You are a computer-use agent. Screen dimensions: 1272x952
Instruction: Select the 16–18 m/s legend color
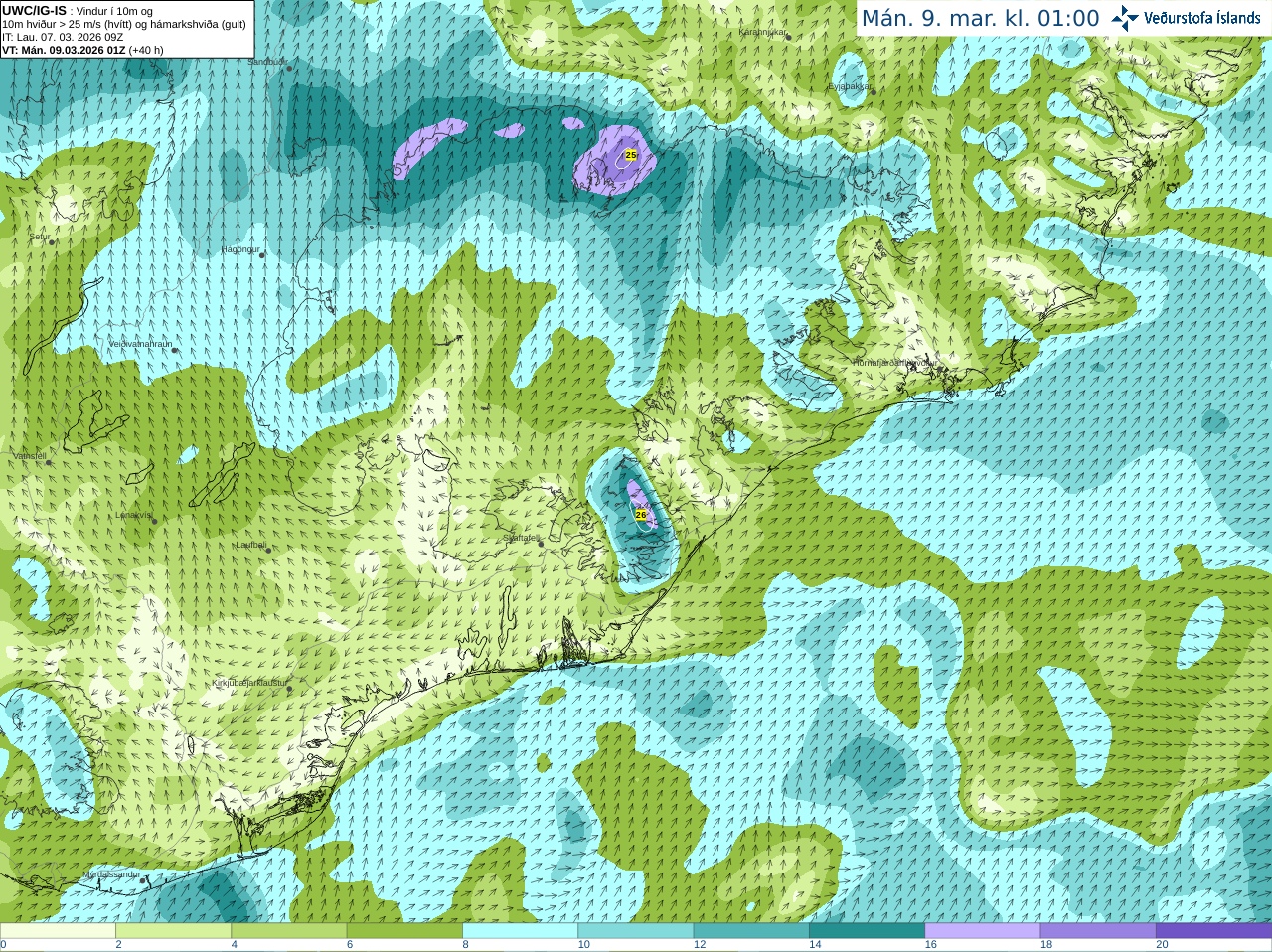click(983, 931)
